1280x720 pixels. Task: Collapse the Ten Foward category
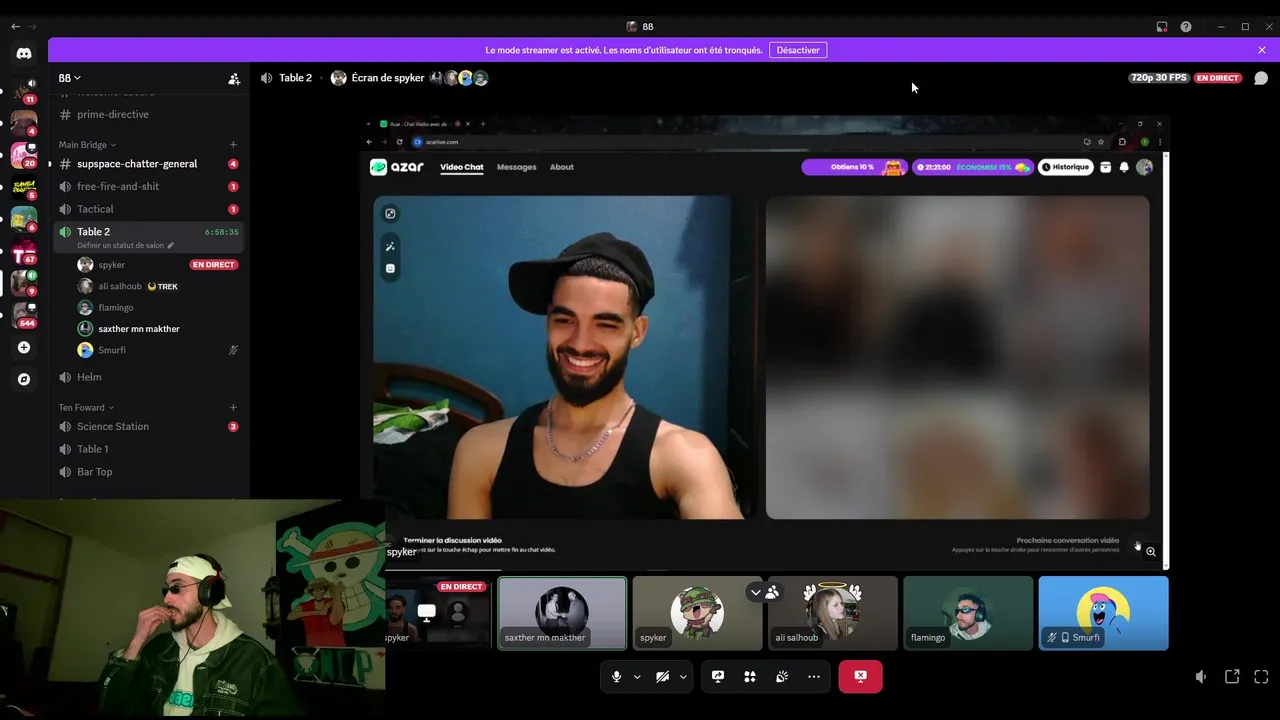(86, 407)
